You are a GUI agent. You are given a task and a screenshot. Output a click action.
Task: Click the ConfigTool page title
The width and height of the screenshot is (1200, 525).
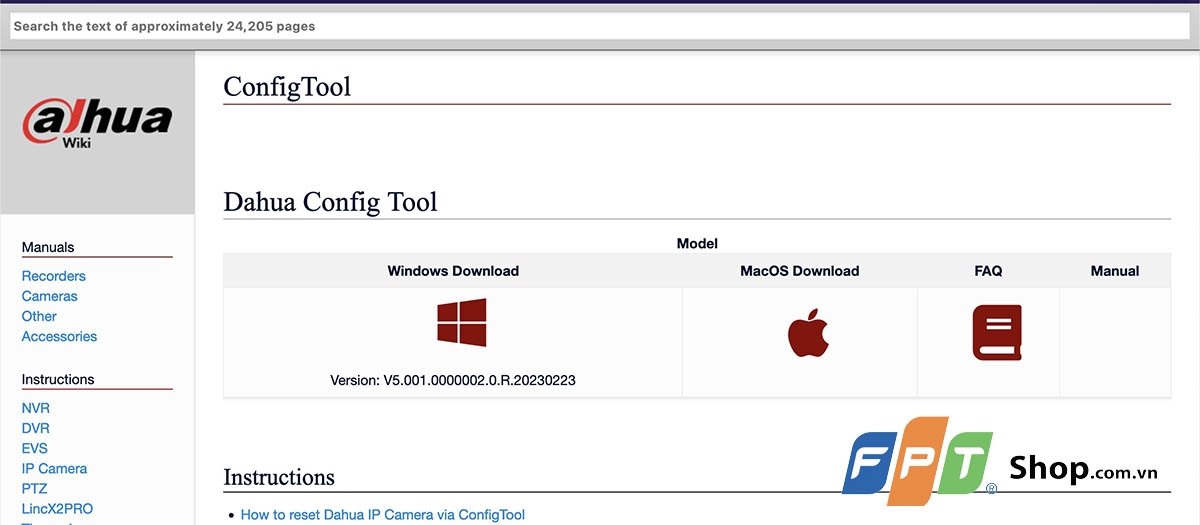(288, 87)
